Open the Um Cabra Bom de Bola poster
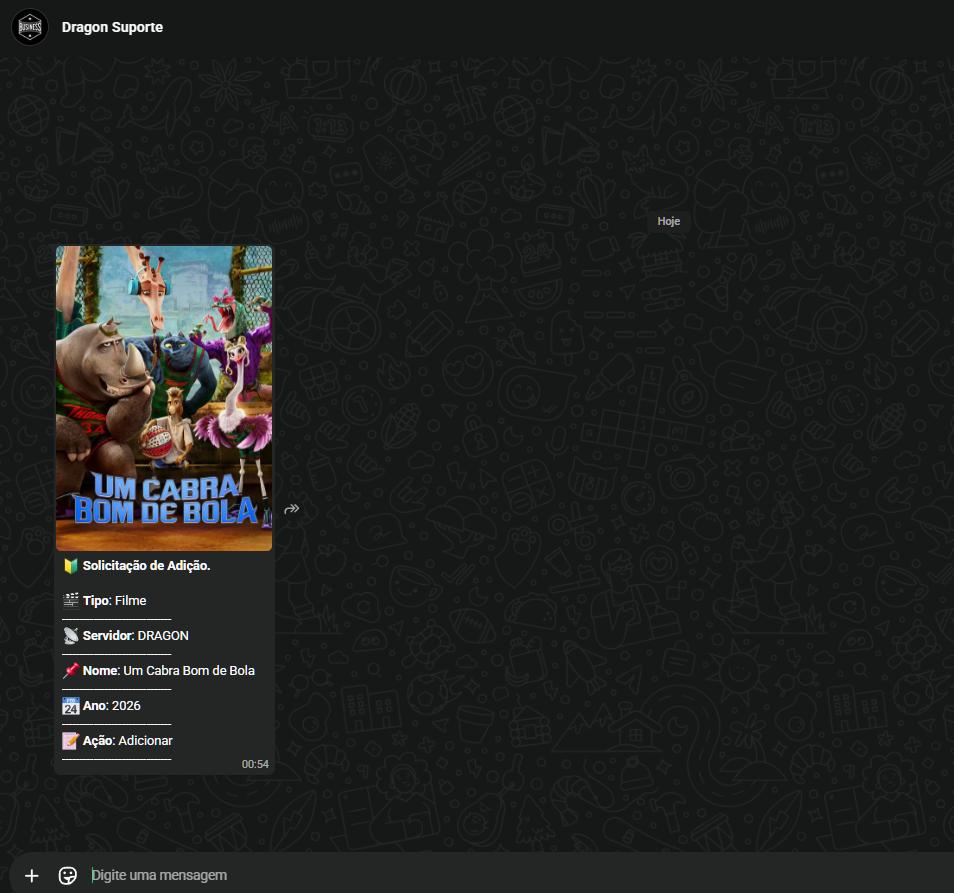Viewport: 954px width, 893px height. pyautogui.click(x=164, y=398)
